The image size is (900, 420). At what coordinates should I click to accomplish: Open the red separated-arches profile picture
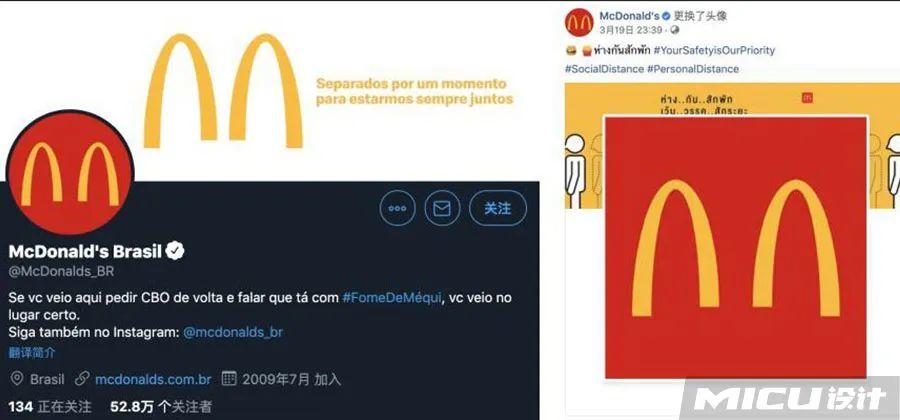(736, 247)
